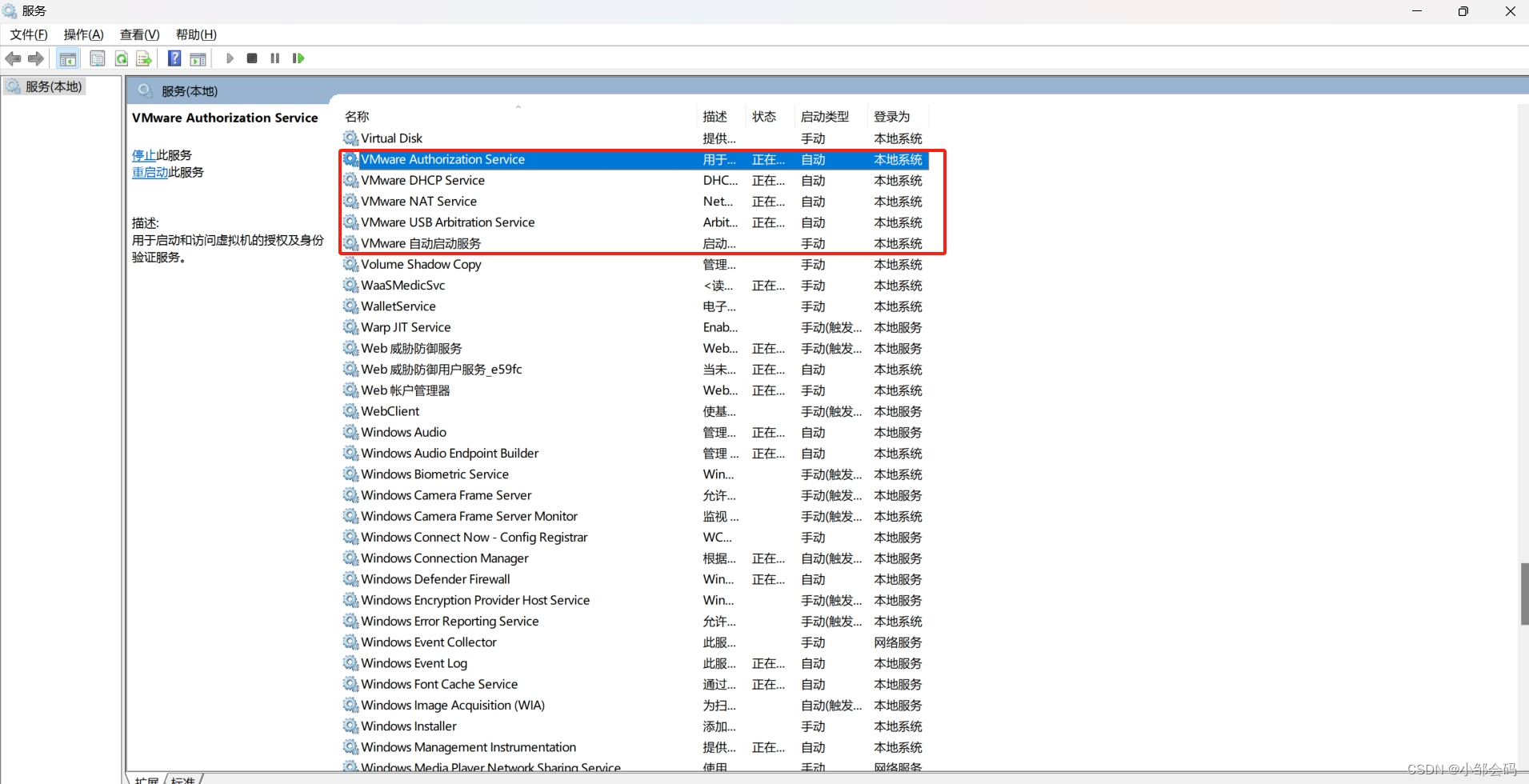Select Windows Error Reporting Service row
Viewport: 1529px width, 784px height.
(x=634, y=622)
